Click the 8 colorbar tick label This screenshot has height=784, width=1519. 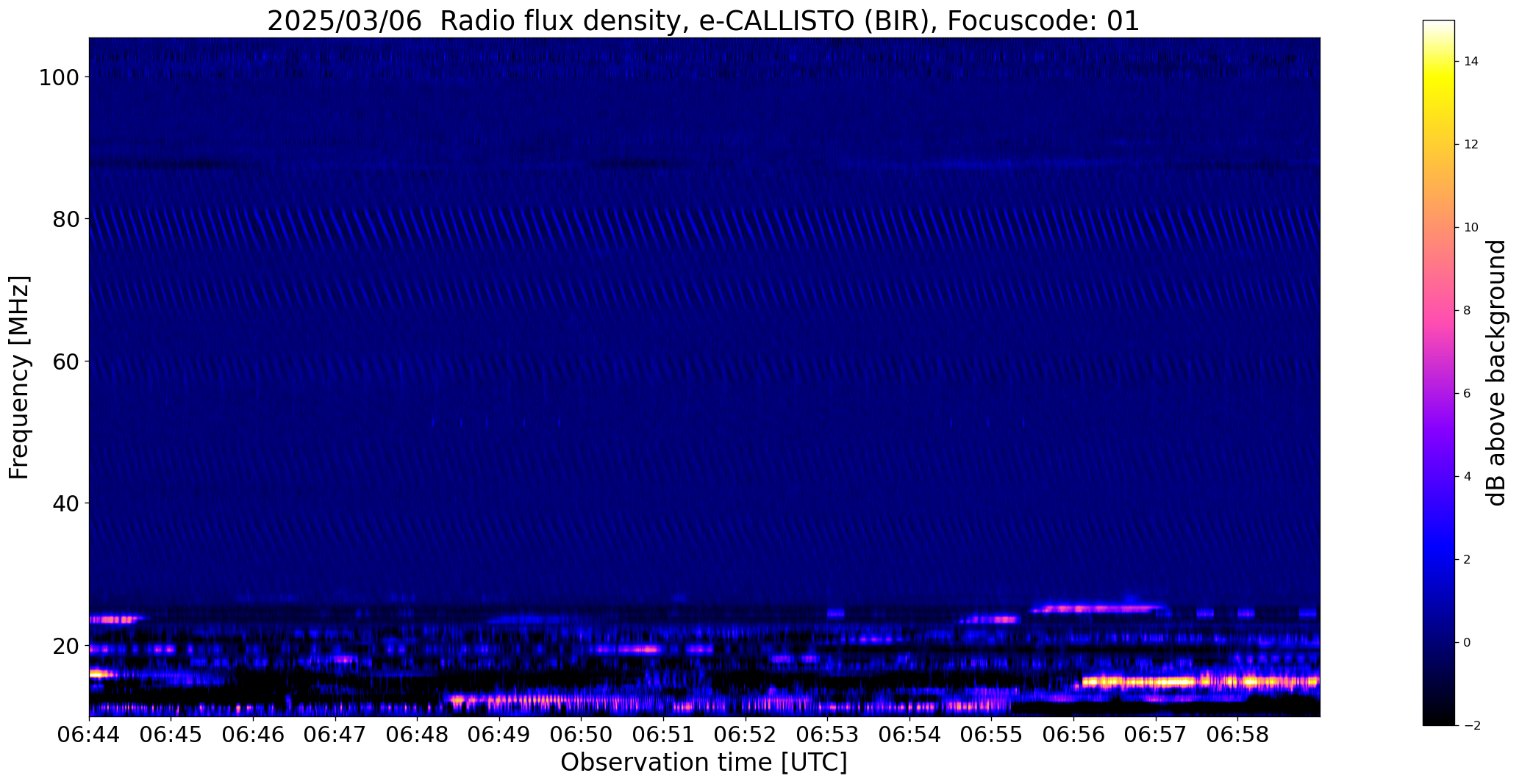[1467, 311]
